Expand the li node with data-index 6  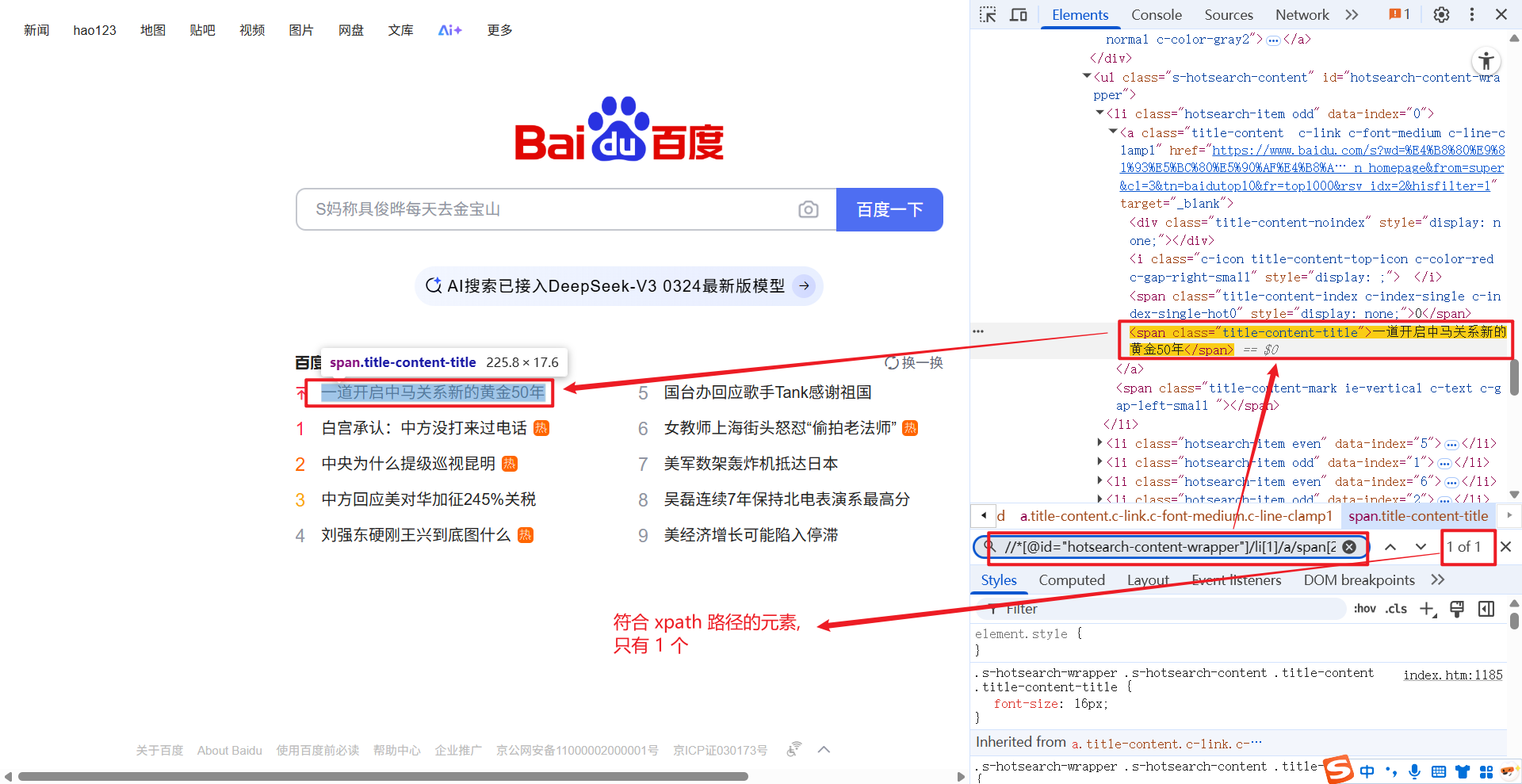point(1099,480)
